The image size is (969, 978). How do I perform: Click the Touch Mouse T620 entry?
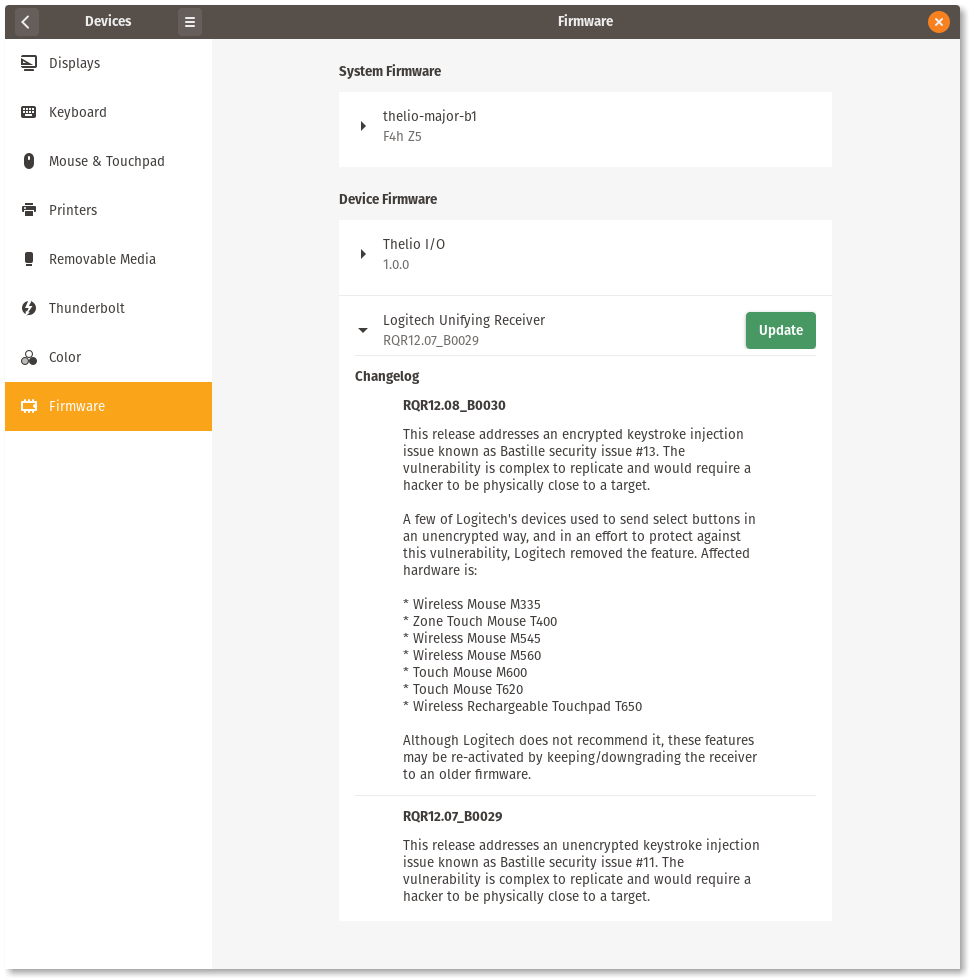(463, 689)
